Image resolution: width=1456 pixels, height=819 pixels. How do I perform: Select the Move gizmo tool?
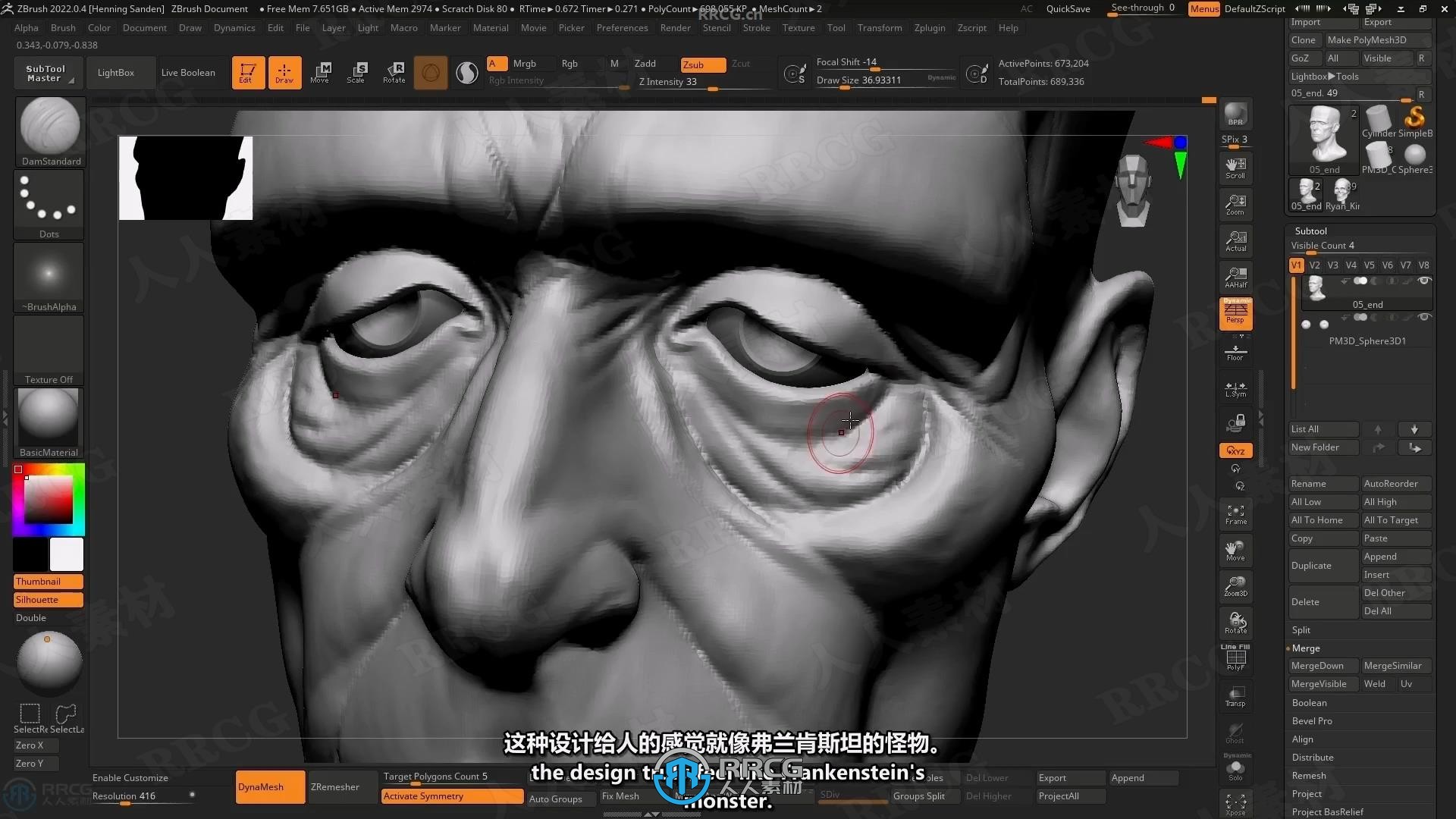pyautogui.click(x=321, y=73)
